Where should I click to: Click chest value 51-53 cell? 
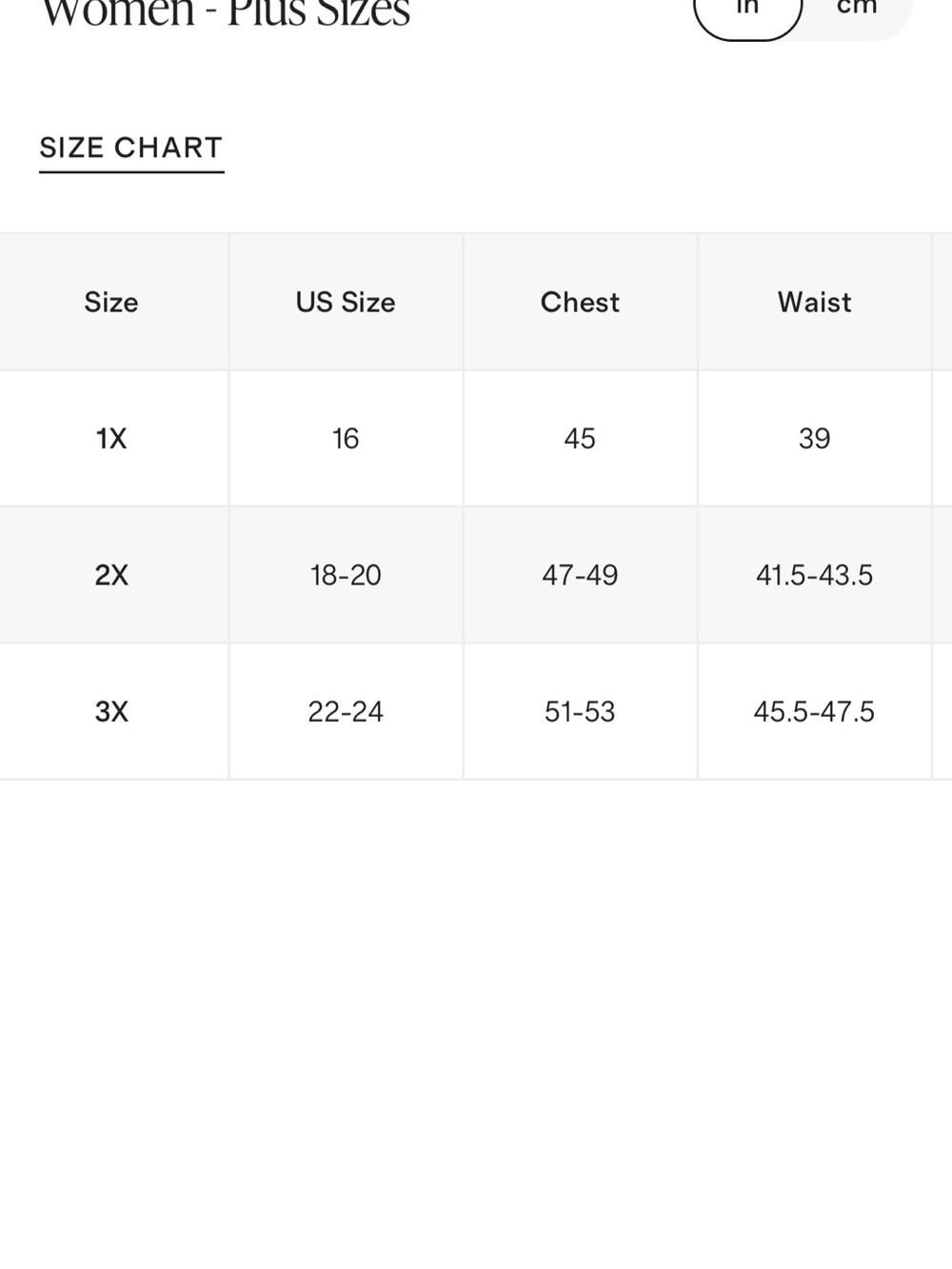[x=580, y=711]
